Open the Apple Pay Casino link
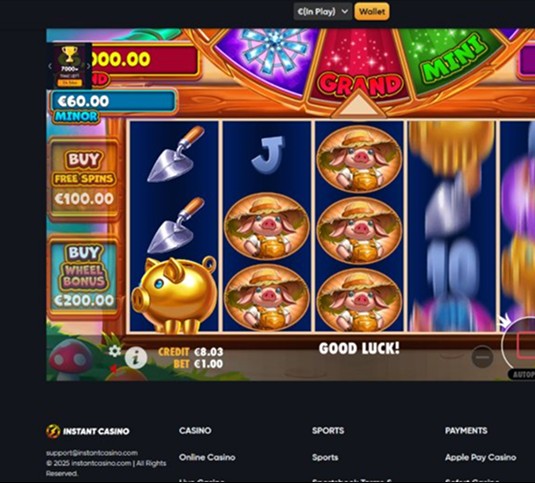The image size is (535, 483). pyautogui.click(x=480, y=457)
